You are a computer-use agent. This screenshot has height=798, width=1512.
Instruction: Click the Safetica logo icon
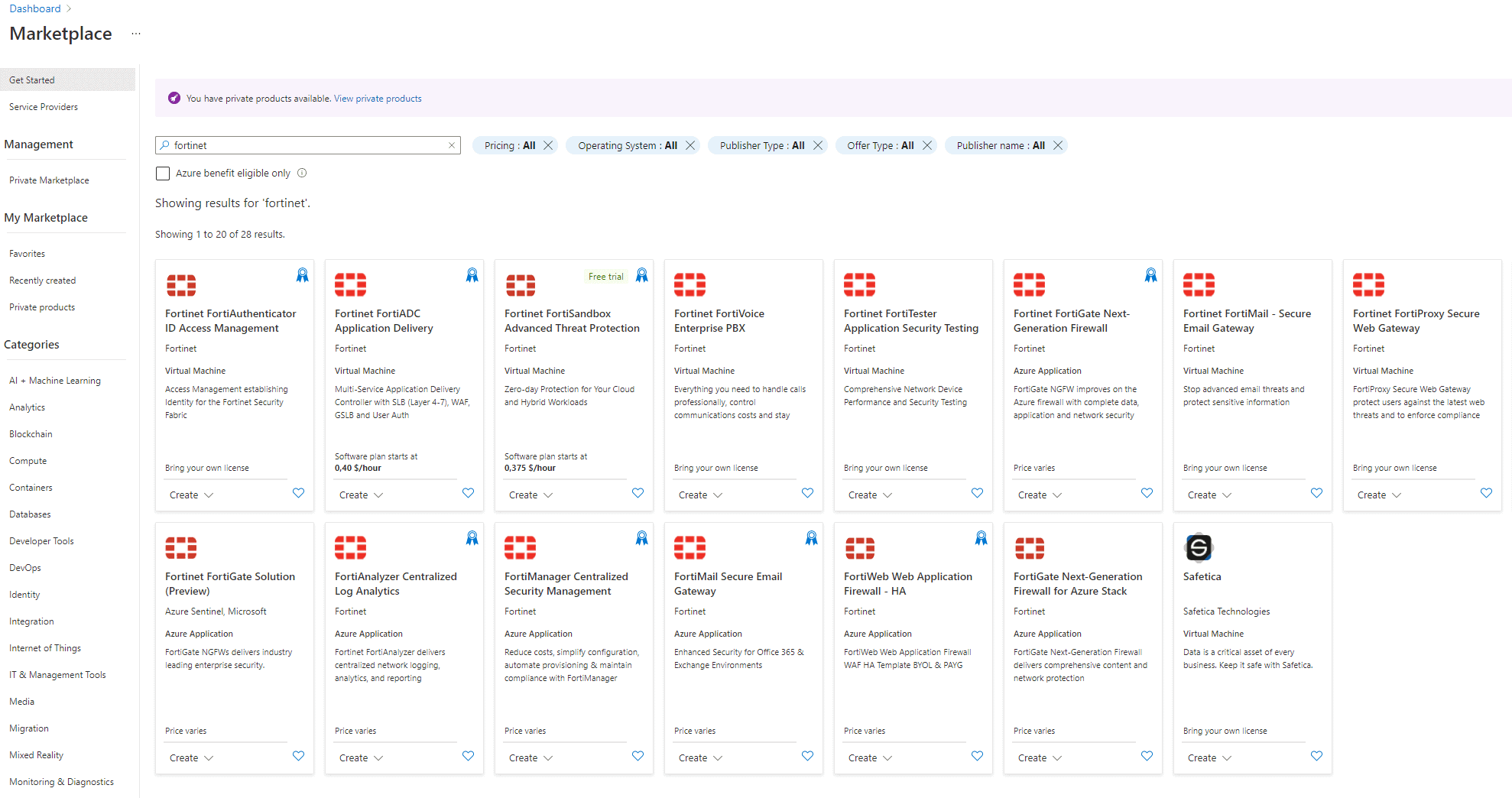pos(1199,547)
